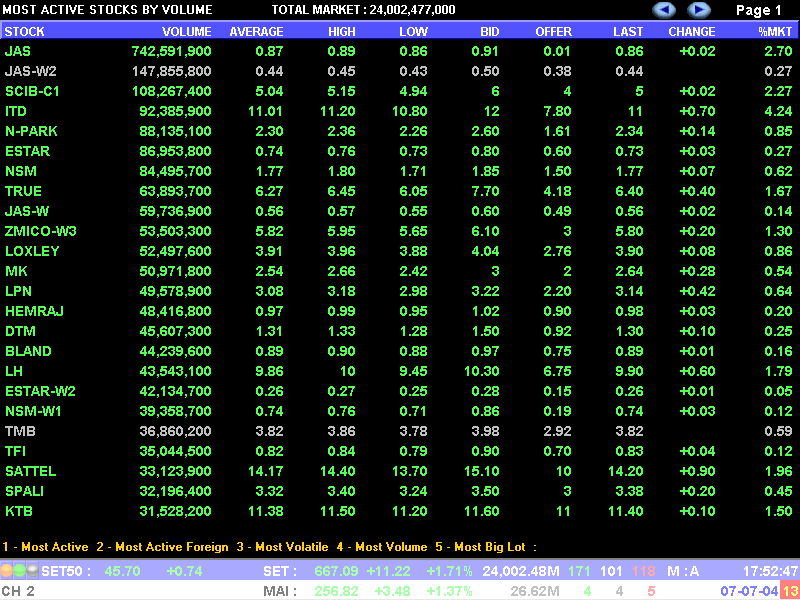Screen dimensions: 800x600
Task: Select the DTM stock symbol
Action: [x=20, y=331]
